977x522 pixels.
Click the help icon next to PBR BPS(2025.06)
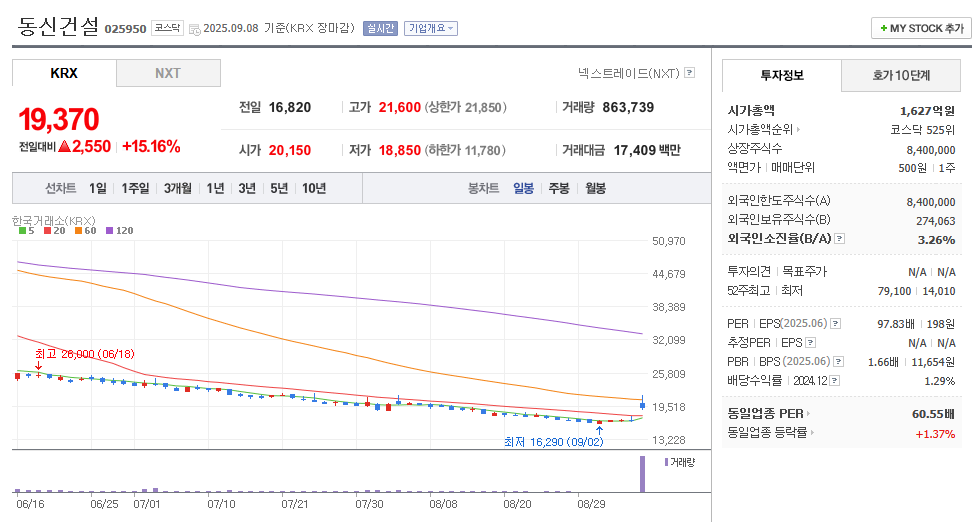839,361
